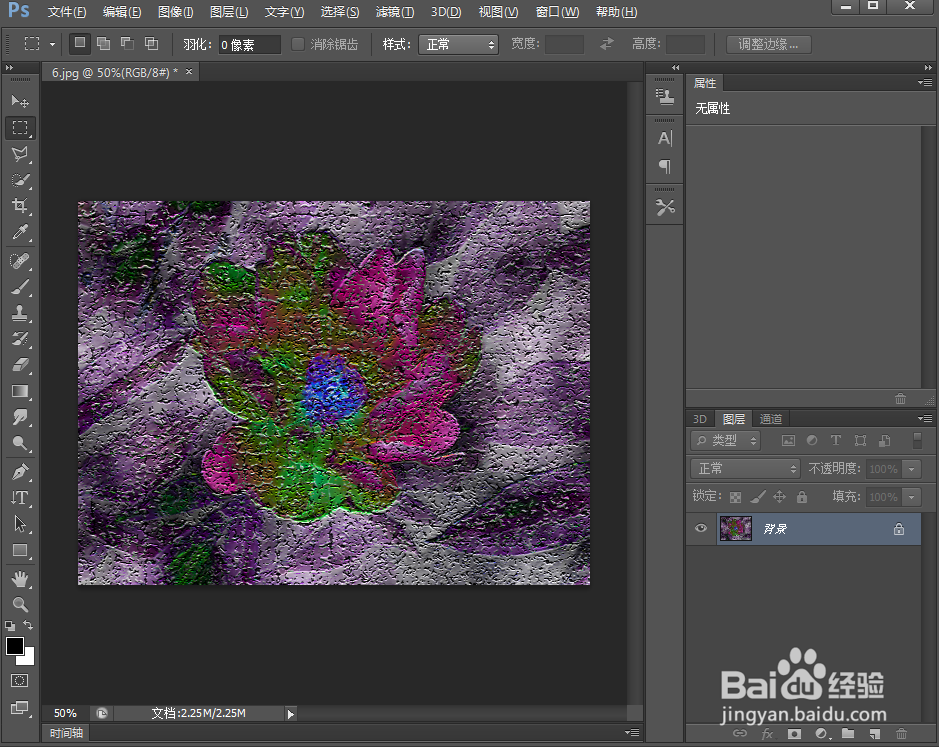Select the Move tool
Viewport: 939px width, 747px height.
click(20, 101)
